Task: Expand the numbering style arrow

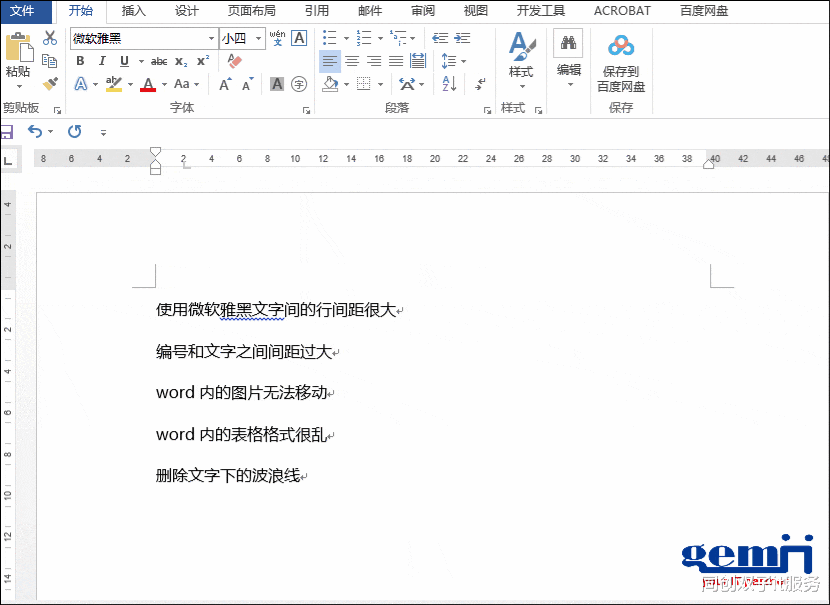Action: pos(380,38)
